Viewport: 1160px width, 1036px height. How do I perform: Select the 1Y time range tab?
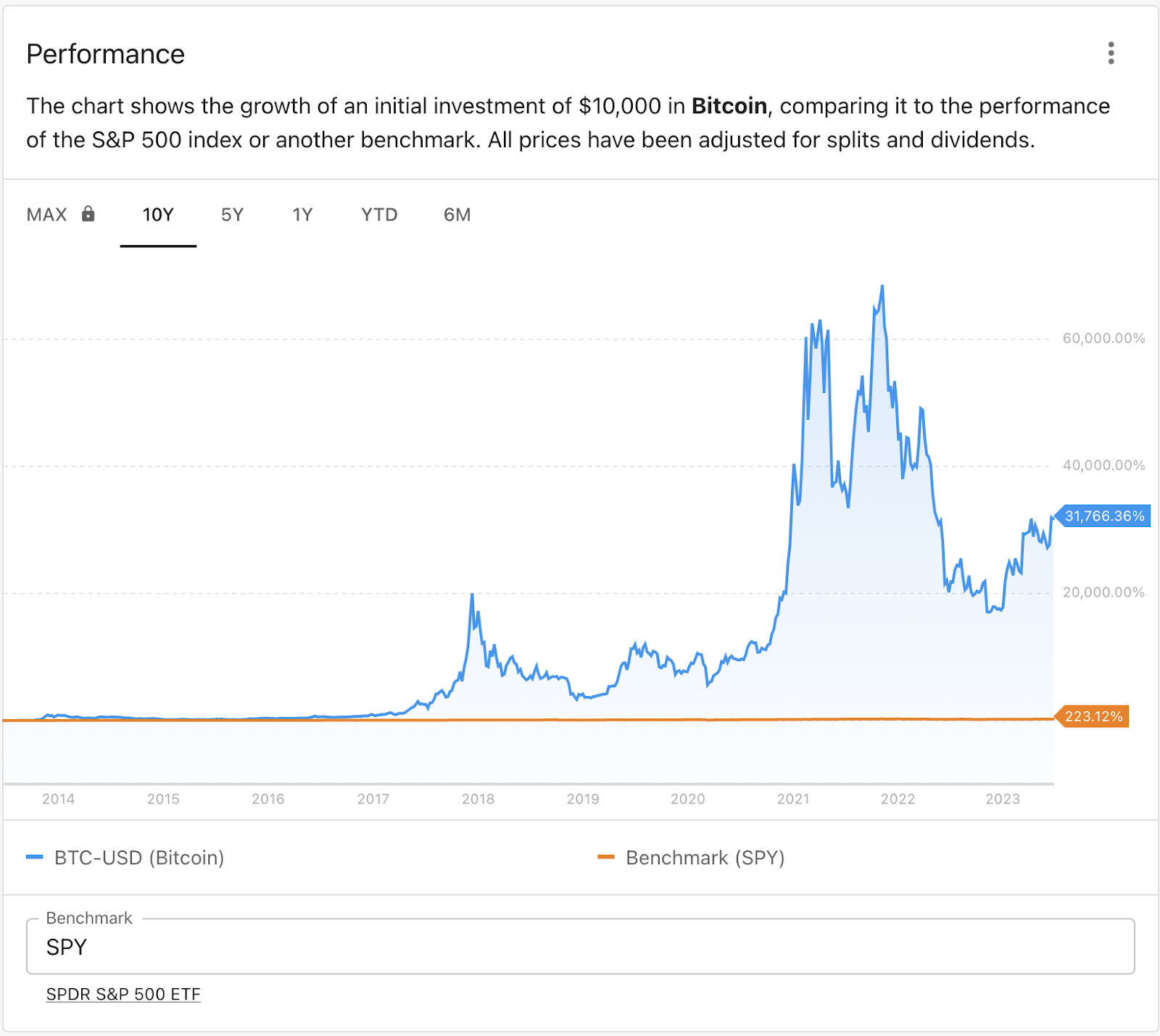coord(302,215)
